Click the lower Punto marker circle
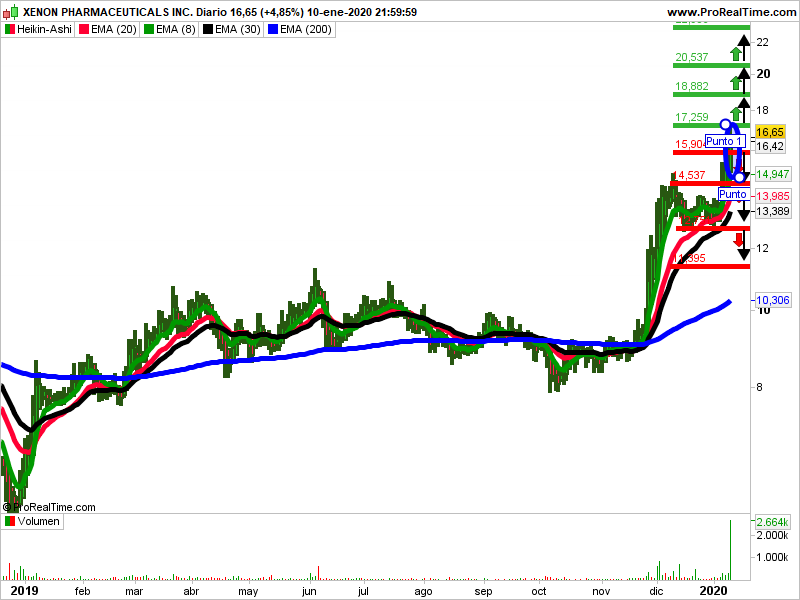 (x=739, y=178)
